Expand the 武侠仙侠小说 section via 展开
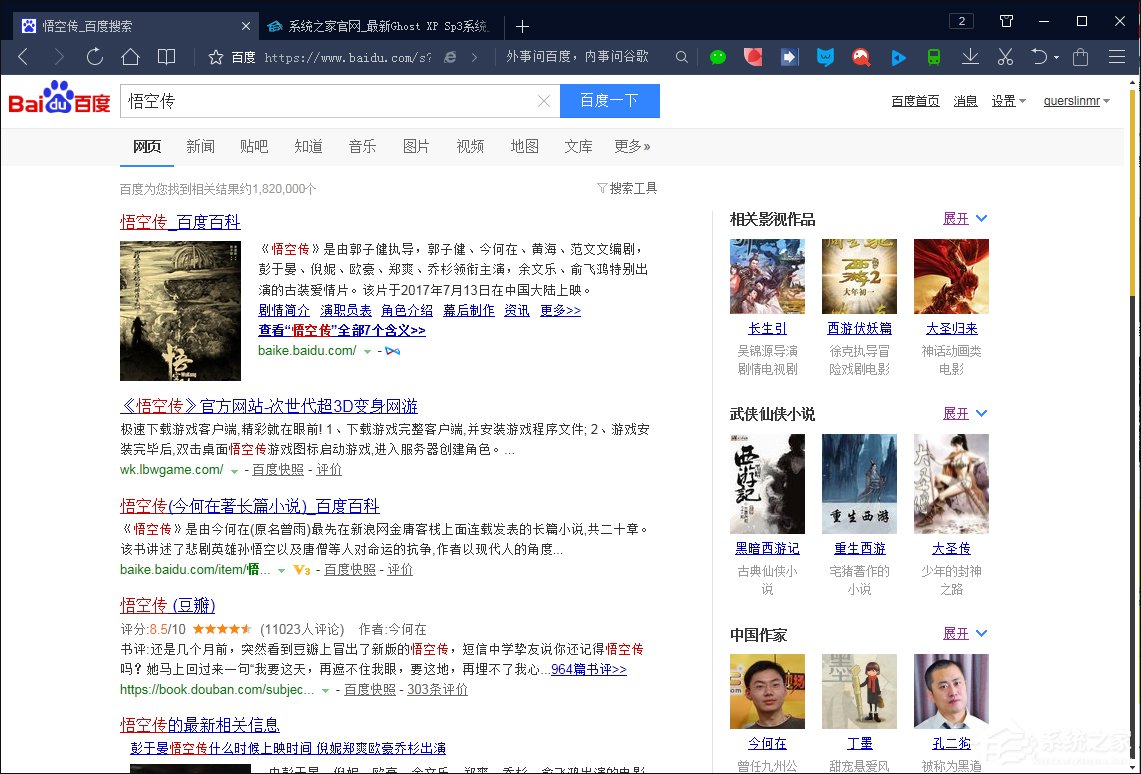The image size is (1141, 774). pos(957,413)
